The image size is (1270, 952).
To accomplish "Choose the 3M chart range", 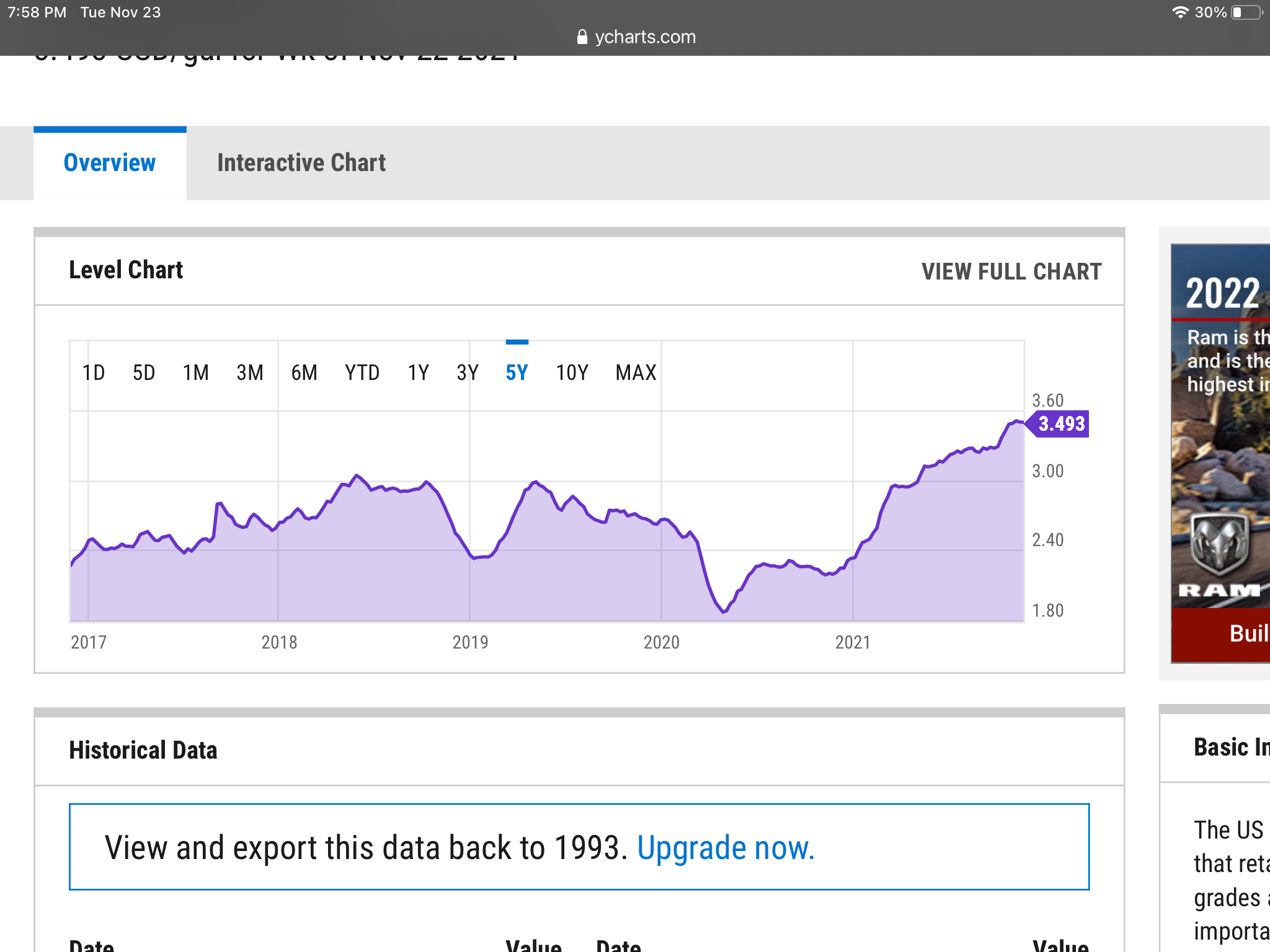I will [x=250, y=372].
